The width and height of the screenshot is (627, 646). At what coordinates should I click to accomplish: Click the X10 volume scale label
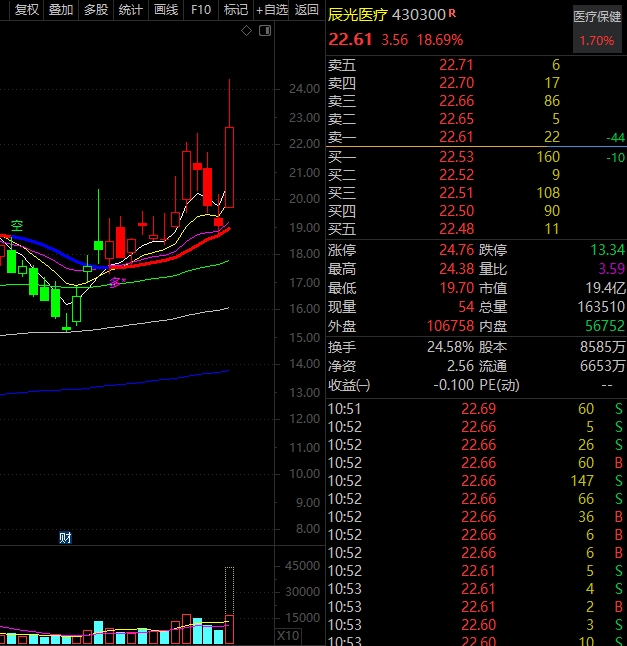(288, 635)
